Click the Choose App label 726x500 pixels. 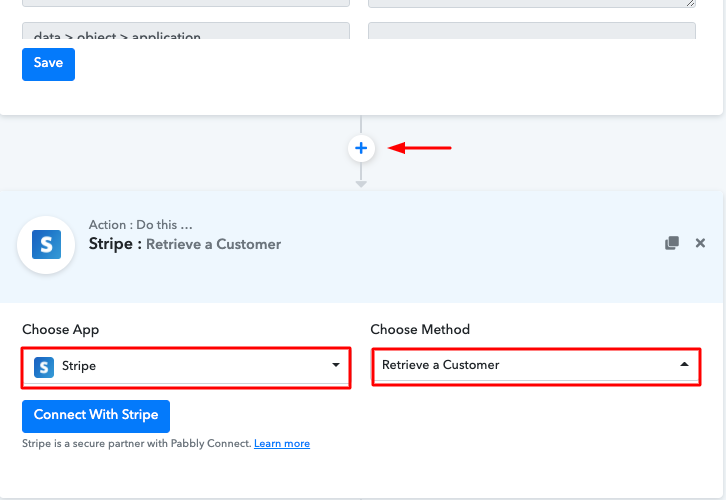coord(61,330)
